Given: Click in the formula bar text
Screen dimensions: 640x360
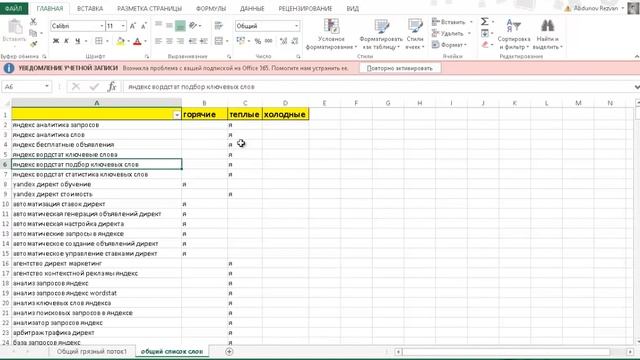Looking at the screenshot, I should (x=191, y=87).
